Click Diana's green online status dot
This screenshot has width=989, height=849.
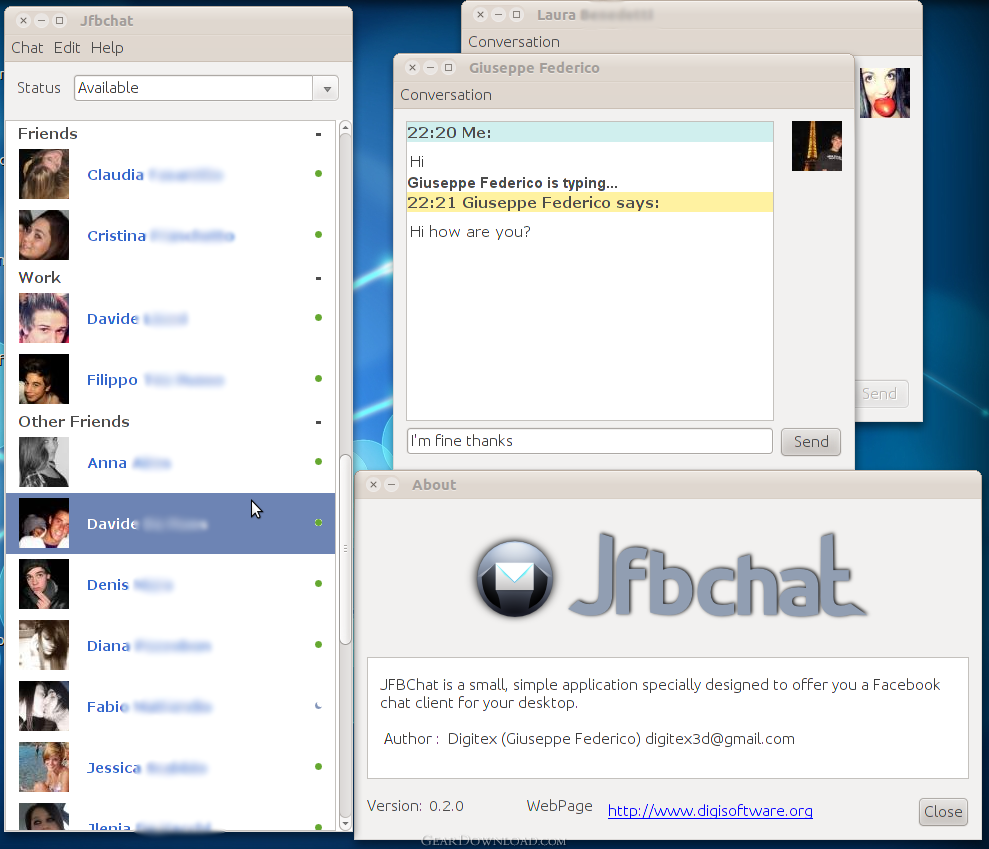coord(319,645)
